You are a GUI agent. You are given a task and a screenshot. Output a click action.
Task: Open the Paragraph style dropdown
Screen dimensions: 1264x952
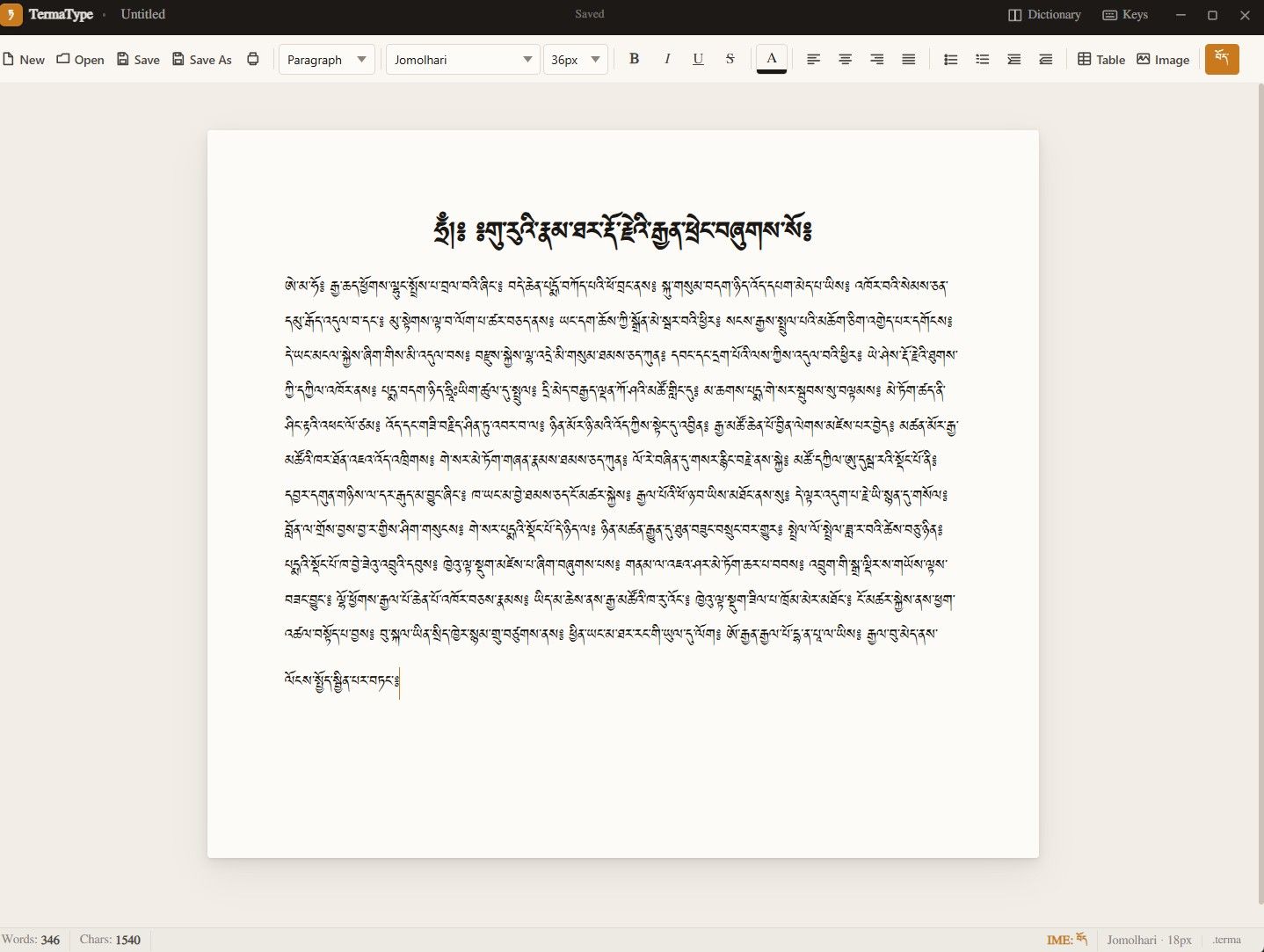[326, 59]
